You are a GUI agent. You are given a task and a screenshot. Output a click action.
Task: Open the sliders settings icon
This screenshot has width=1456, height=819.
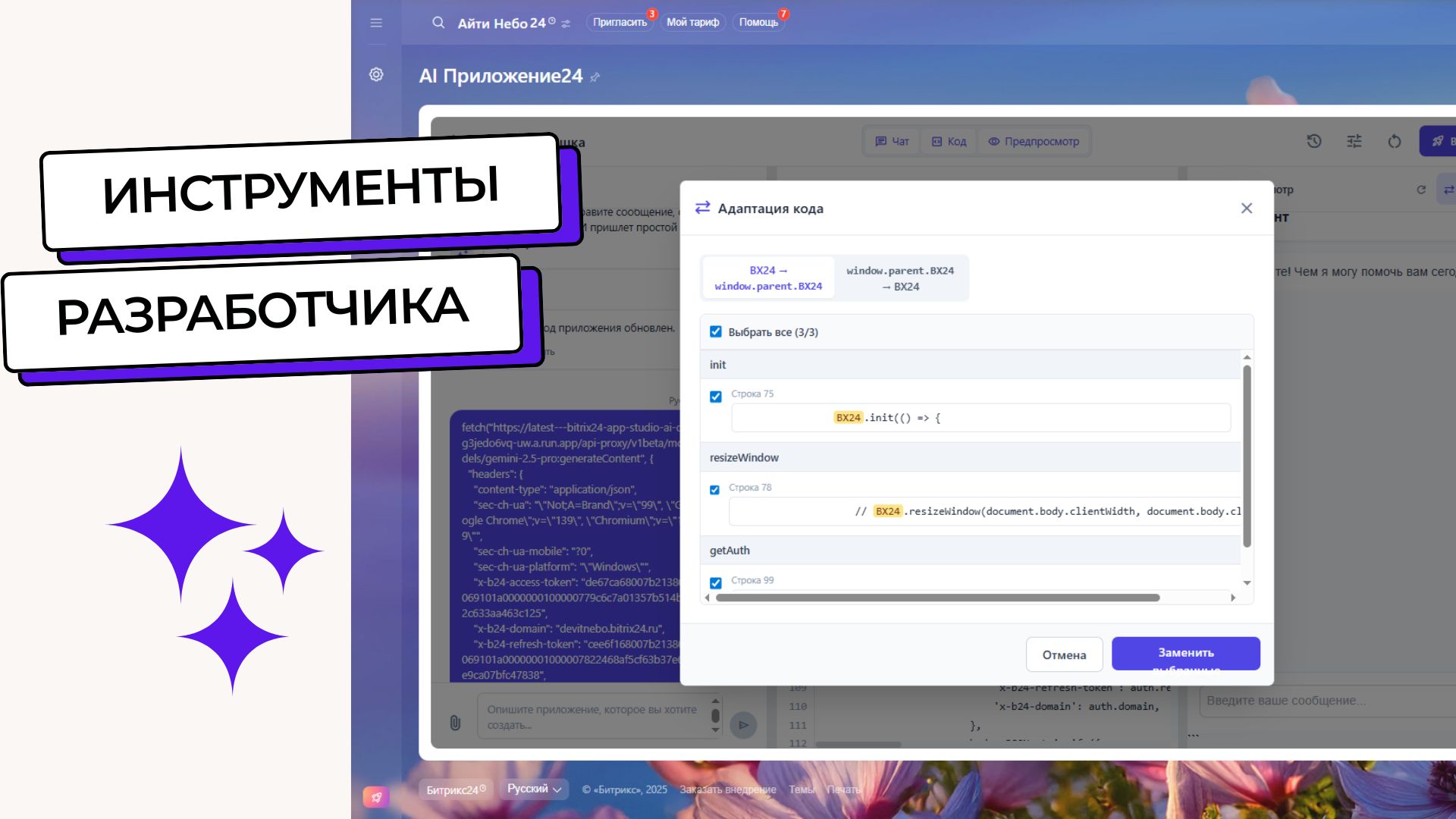pos(1354,141)
